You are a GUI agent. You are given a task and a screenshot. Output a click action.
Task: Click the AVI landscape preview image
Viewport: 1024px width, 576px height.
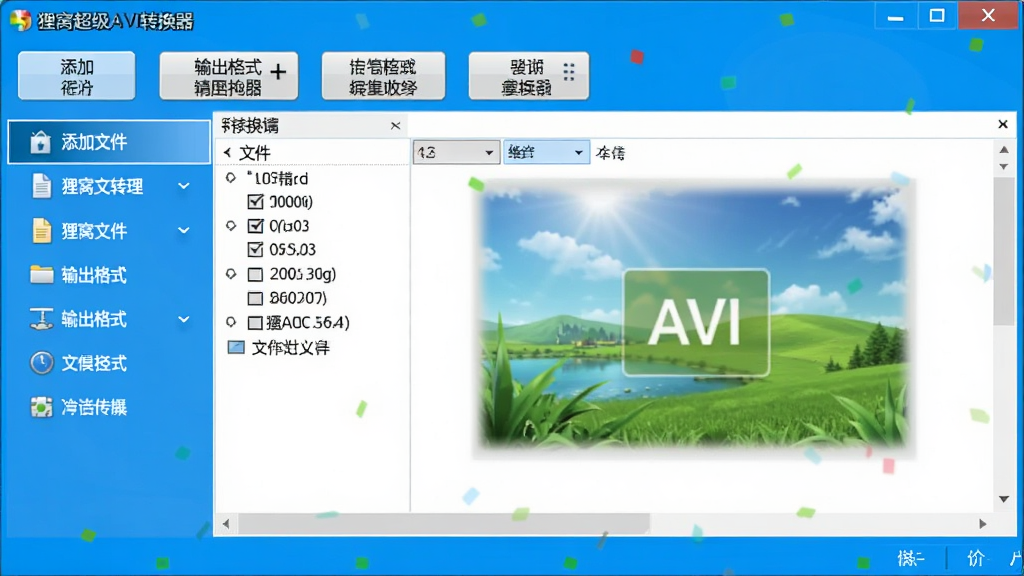coord(694,318)
